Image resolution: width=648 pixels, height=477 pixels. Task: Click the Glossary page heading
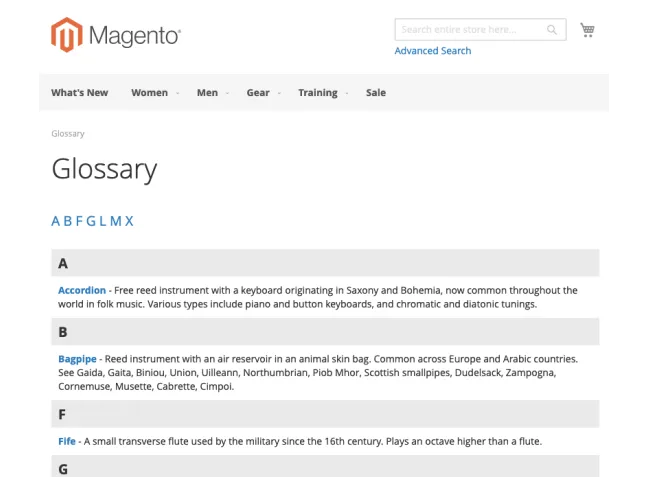(x=104, y=169)
